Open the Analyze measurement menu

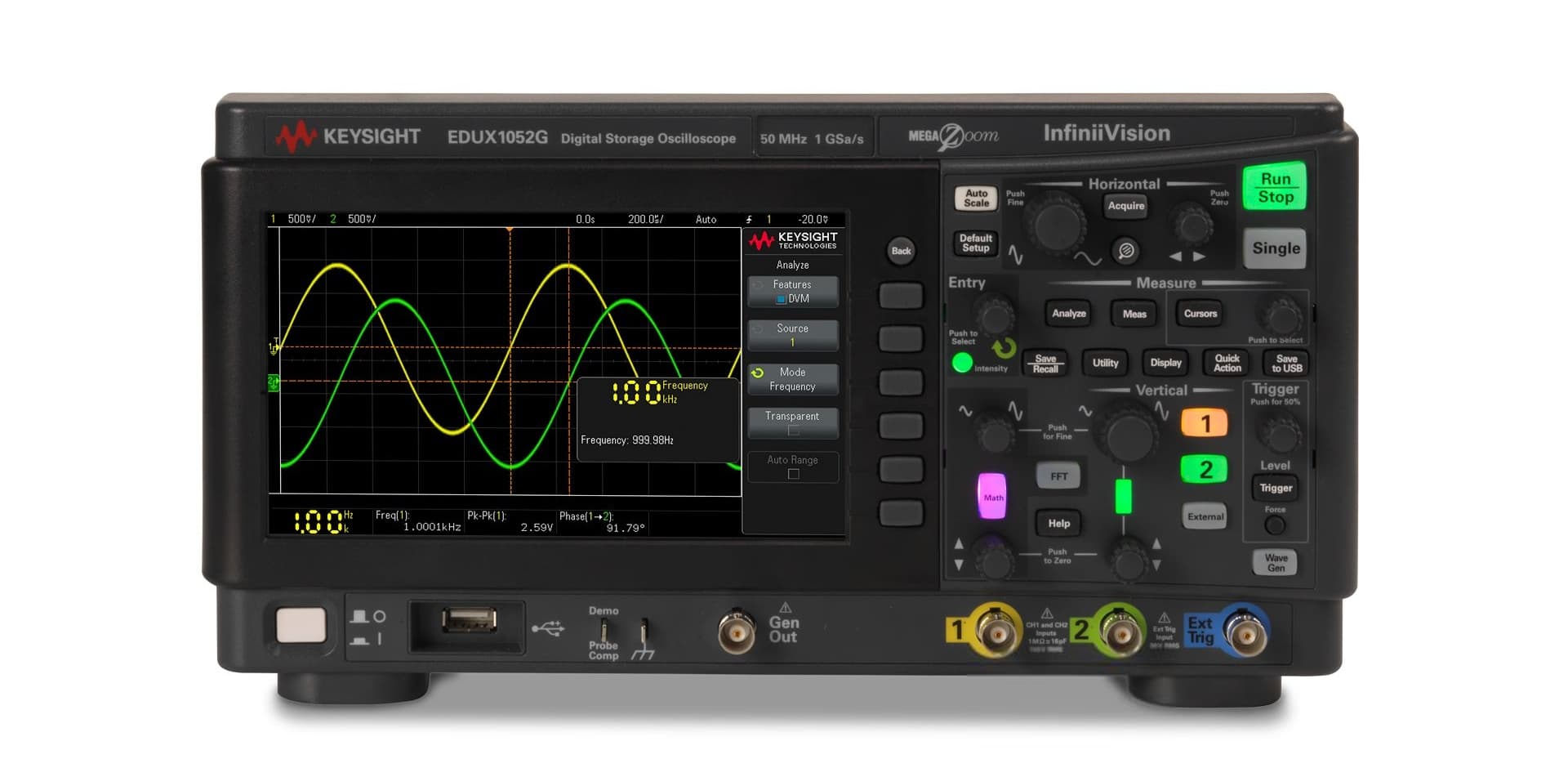[1068, 314]
